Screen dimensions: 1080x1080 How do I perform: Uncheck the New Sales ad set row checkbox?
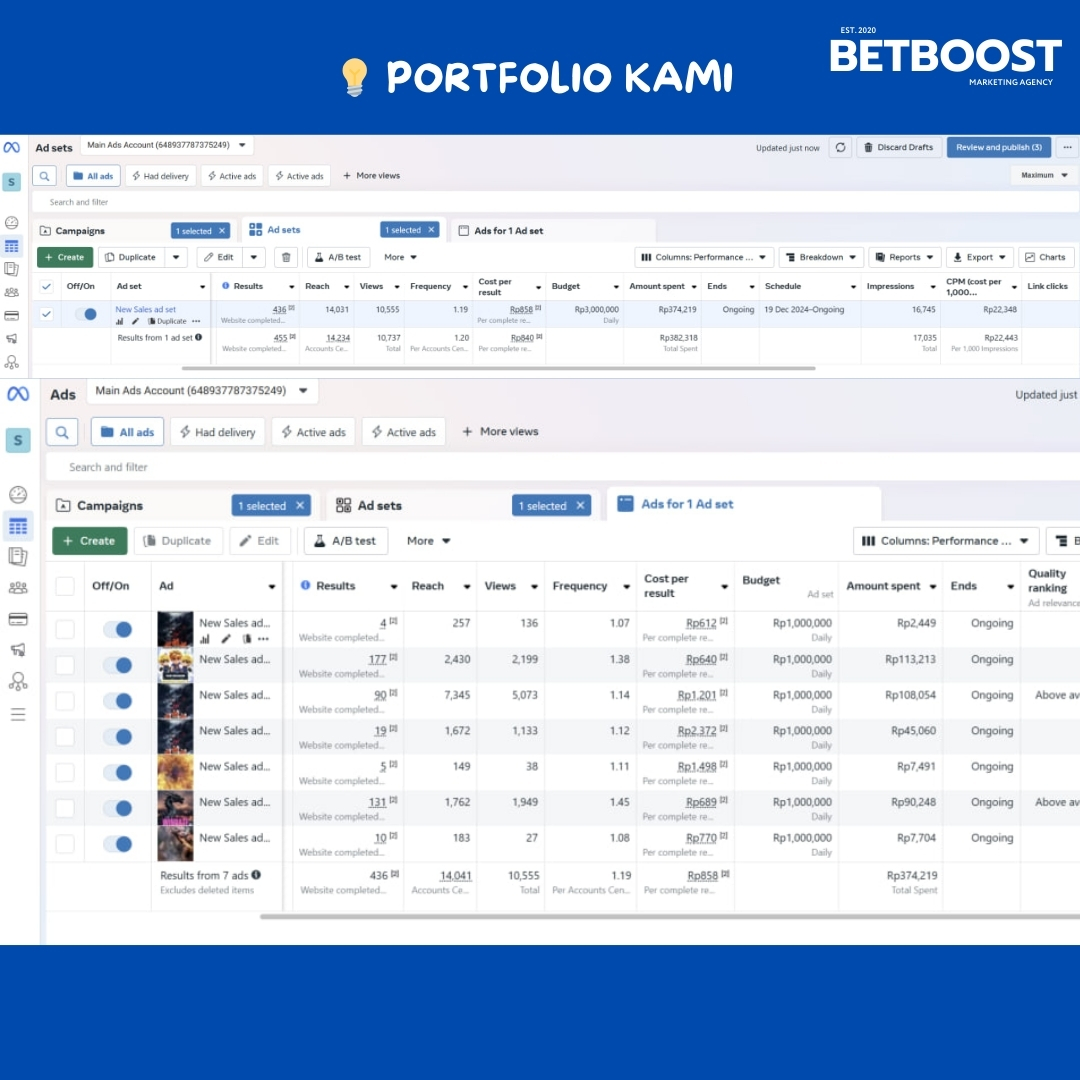tap(46, 314)
